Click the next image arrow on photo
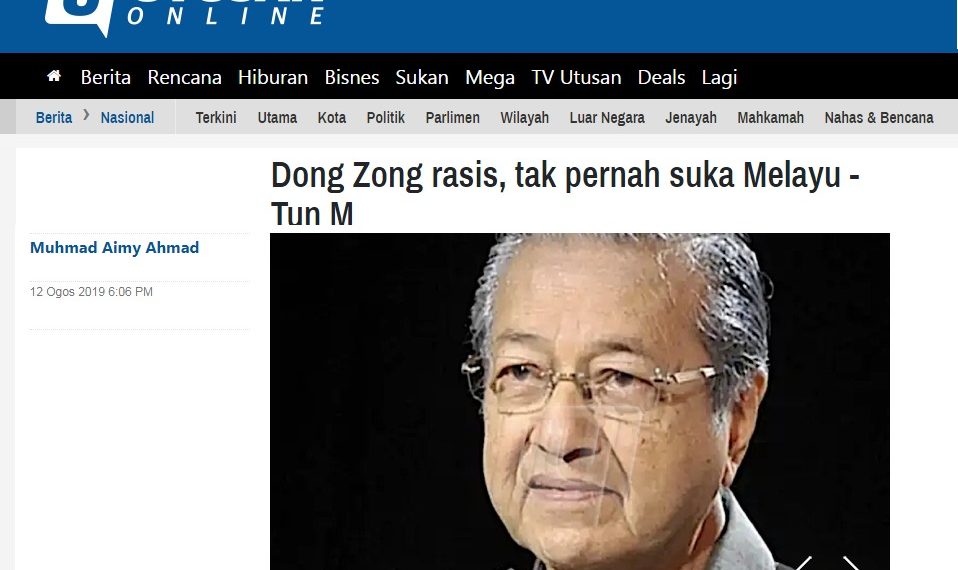 point(852,563)
